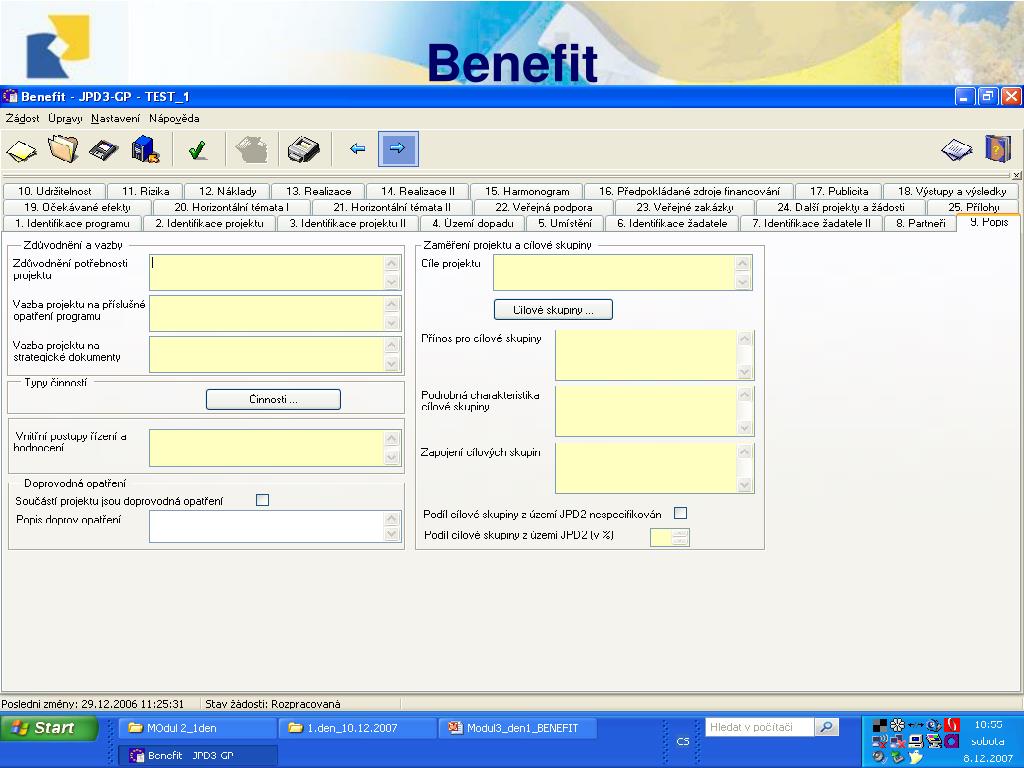1024x768 pixels.
Task: Open an application with the folder icon
Action: pos(63,149)
